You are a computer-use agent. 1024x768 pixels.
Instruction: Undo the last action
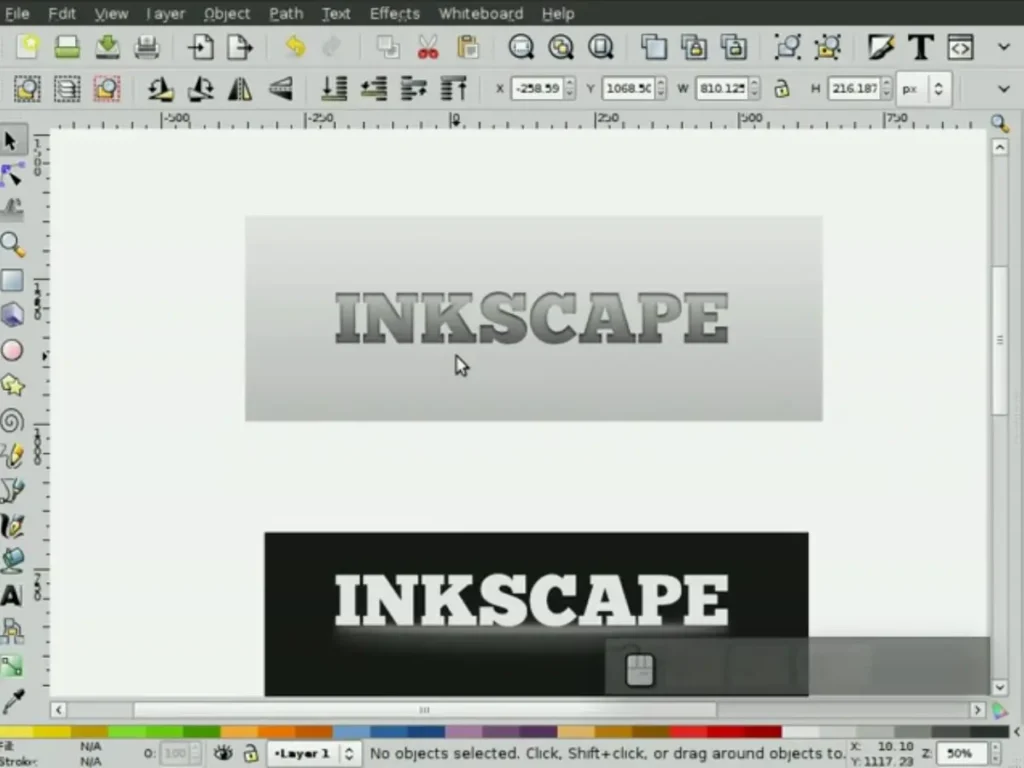coord(295,47)
